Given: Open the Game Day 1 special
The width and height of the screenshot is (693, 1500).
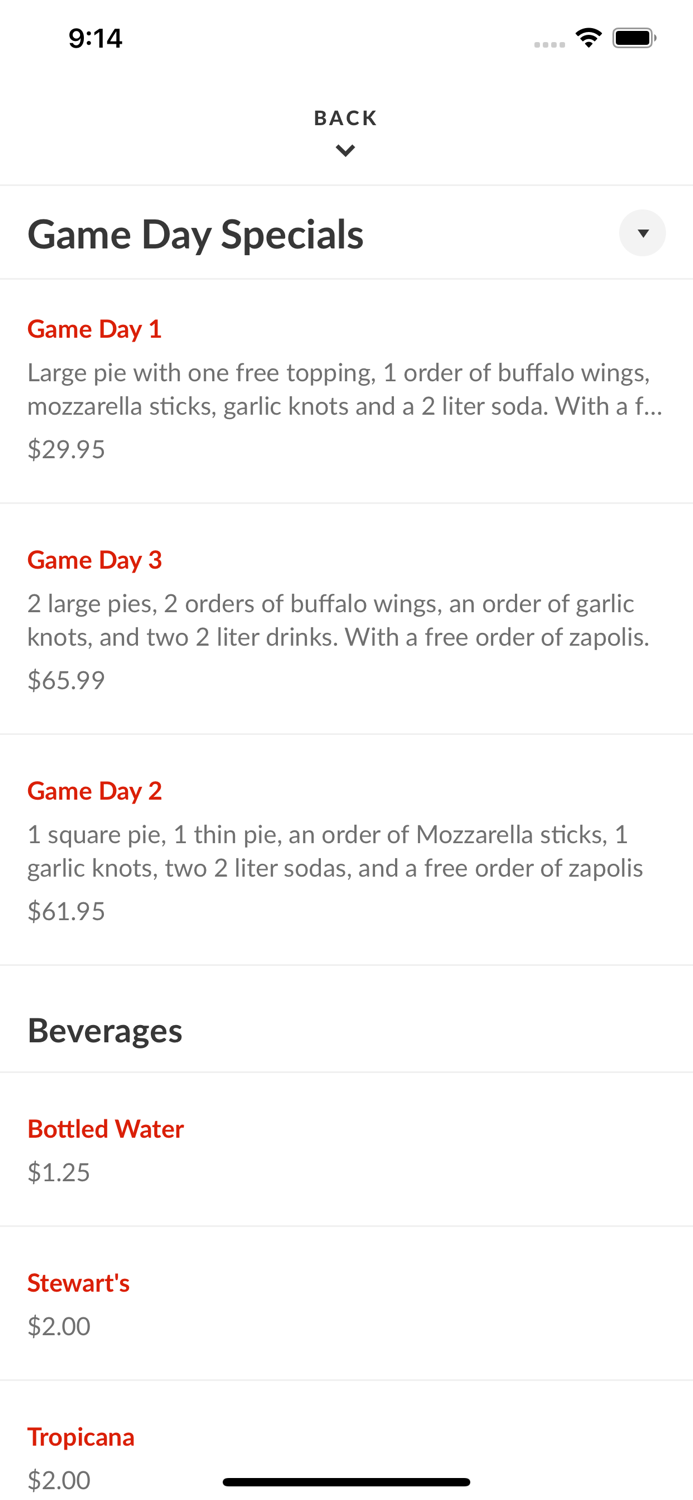Looking at the screenshot, I should [94, 329].
